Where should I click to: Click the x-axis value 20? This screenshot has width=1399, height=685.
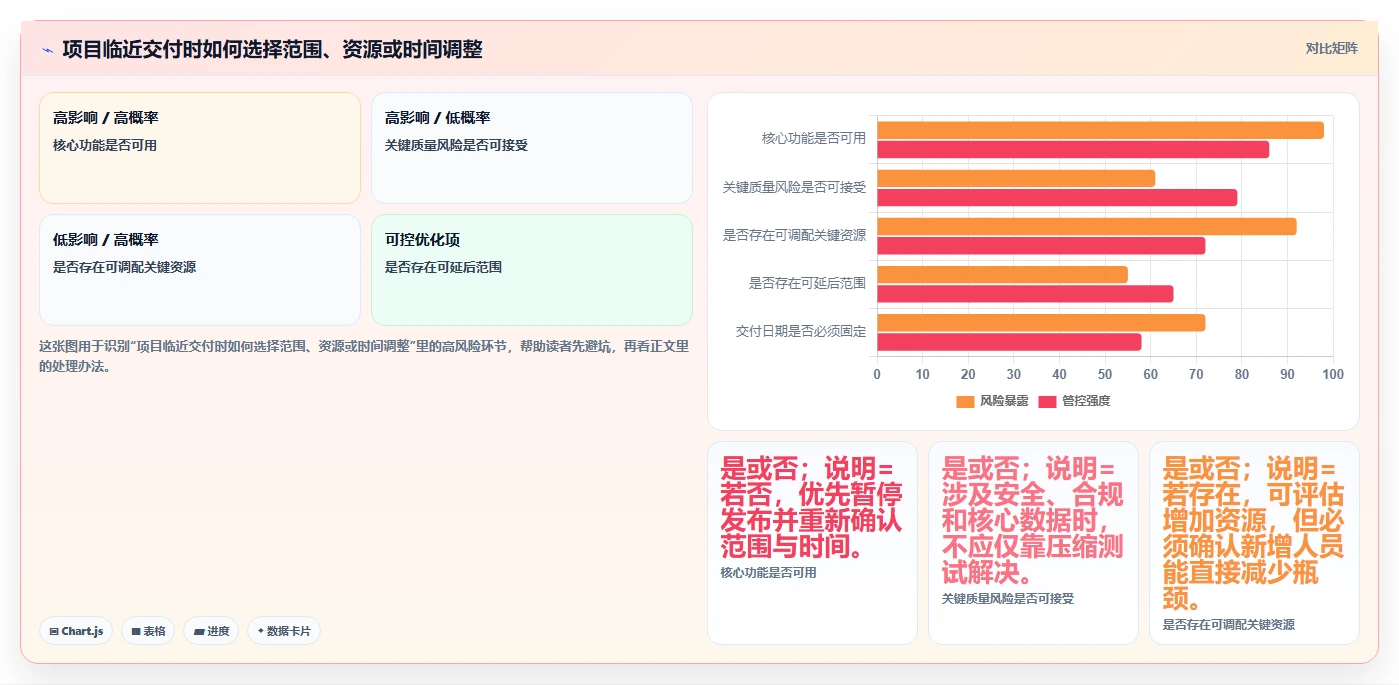[968, 374]
